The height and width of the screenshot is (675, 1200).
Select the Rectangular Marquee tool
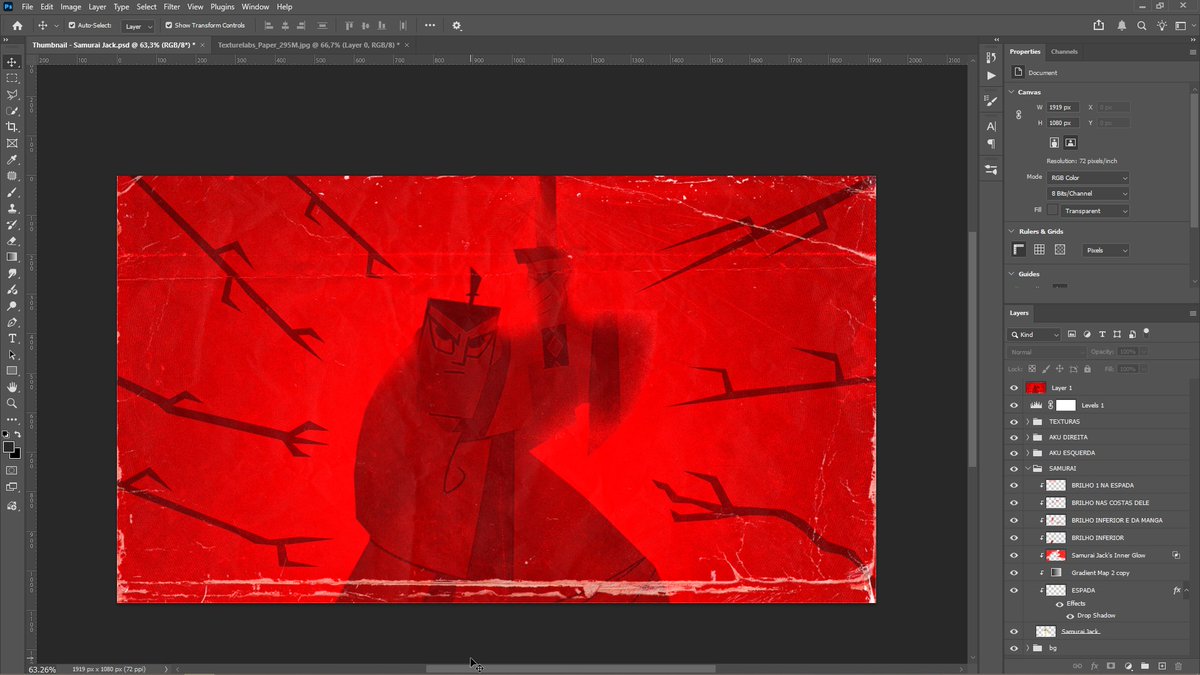click(x=12, y=78)
